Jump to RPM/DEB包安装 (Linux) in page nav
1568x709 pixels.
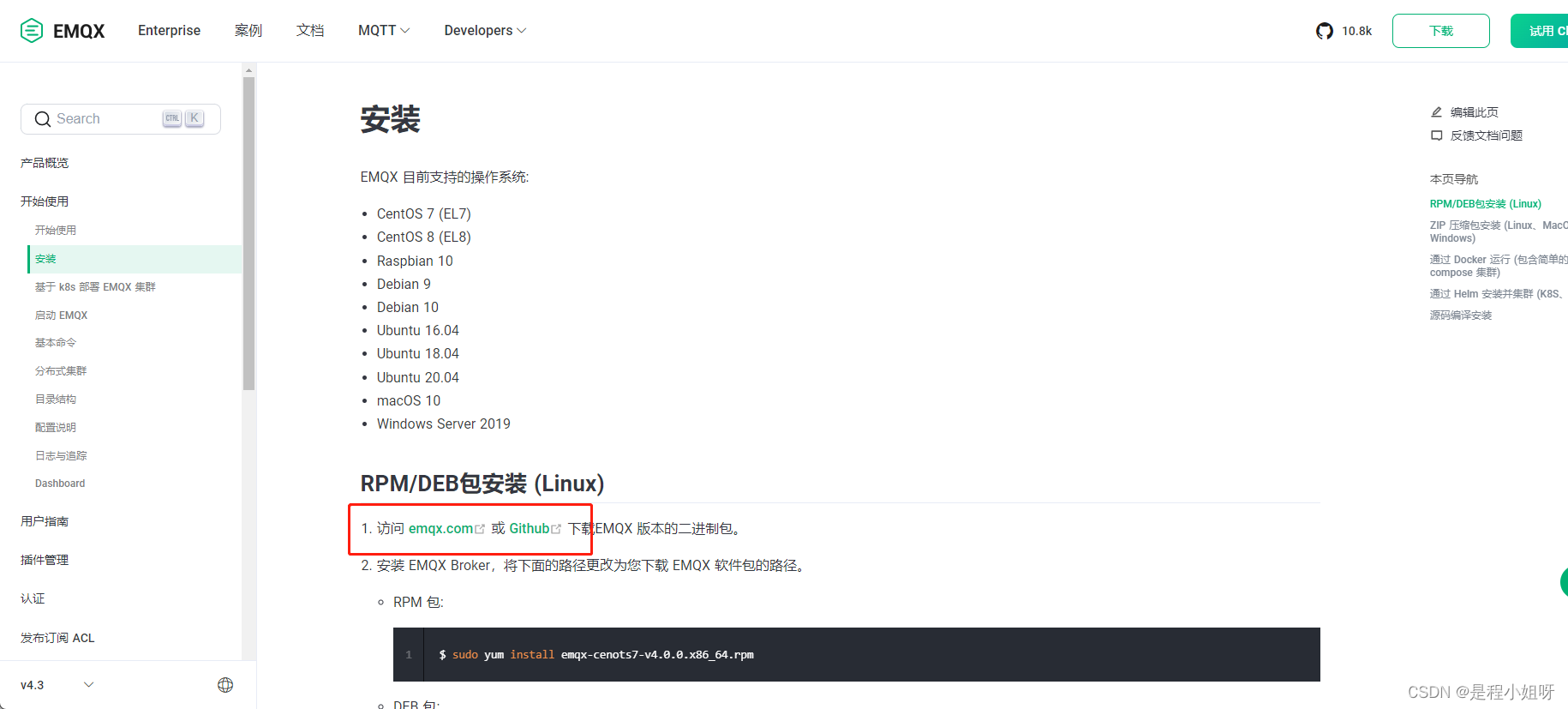(x=1486, y=204)
